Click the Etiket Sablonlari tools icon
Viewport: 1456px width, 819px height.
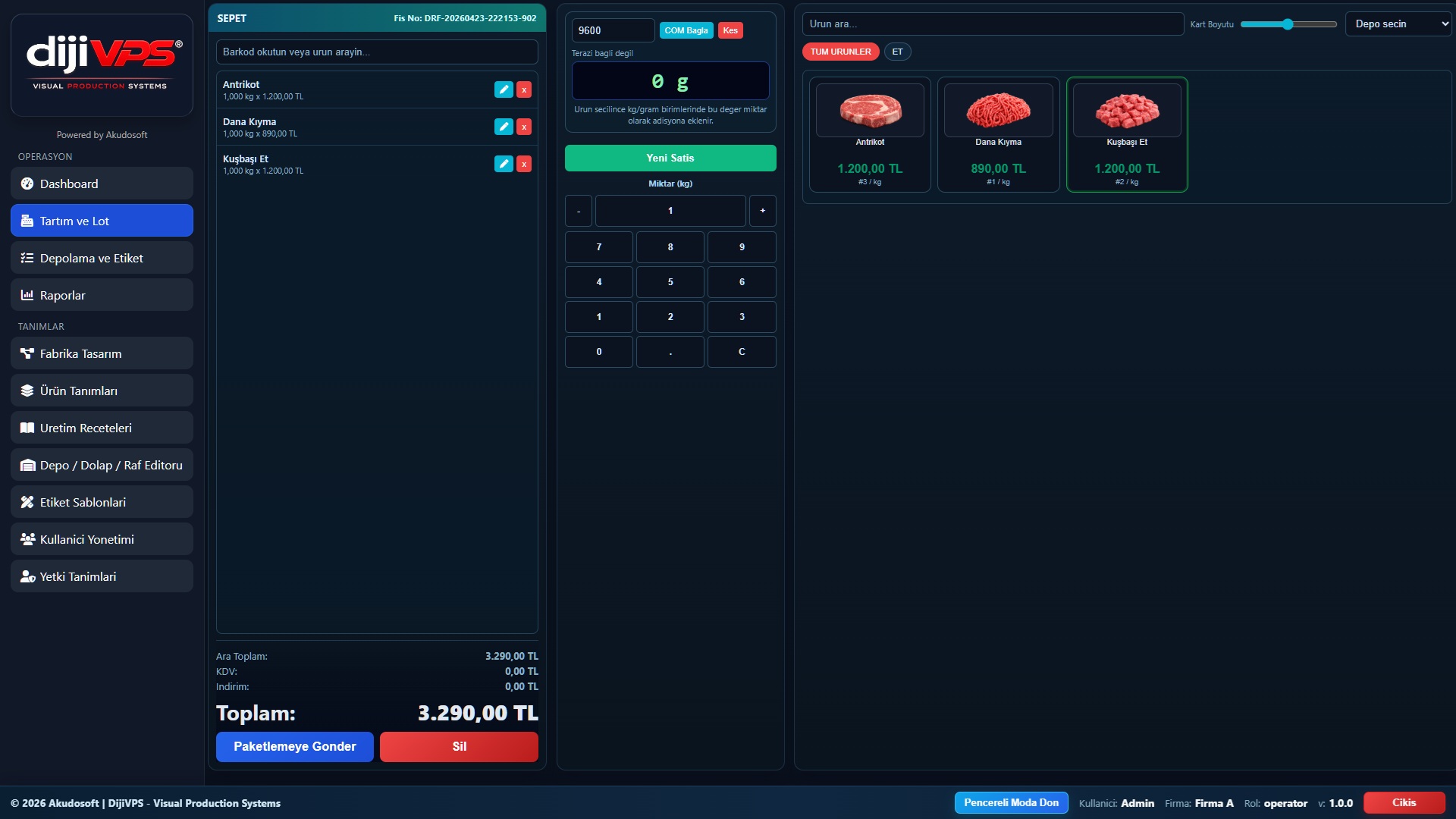(x=27, y=502)
